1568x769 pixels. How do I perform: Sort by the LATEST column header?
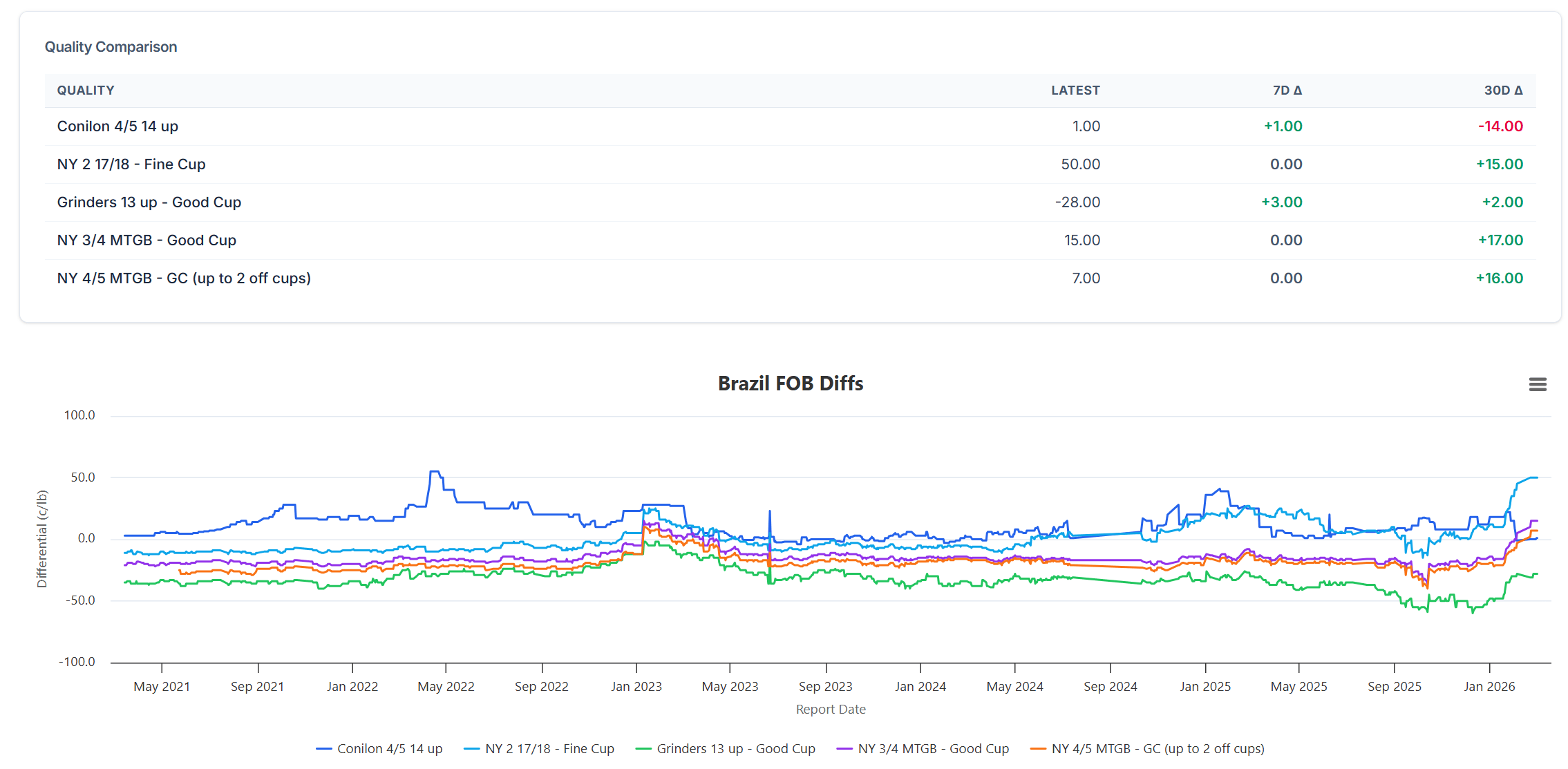1075,91
